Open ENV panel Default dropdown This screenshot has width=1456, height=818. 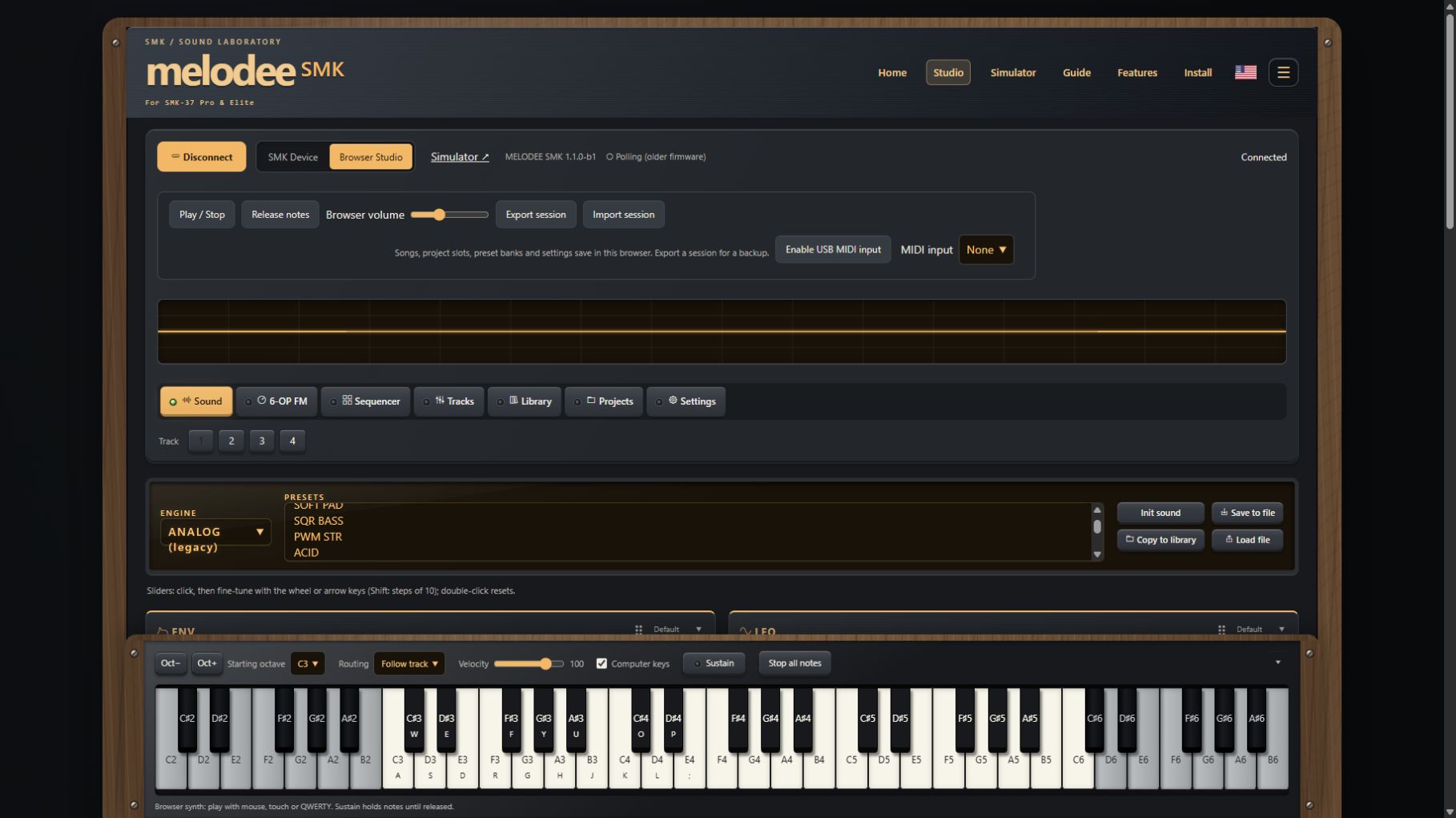678,630
